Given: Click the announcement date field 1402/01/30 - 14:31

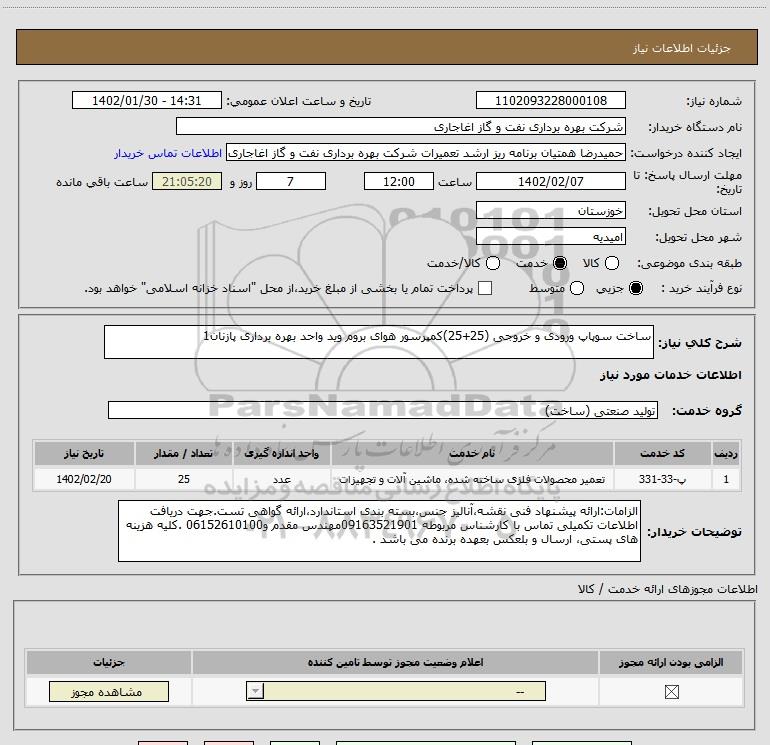Looking at the screenshot, I should [x=147, y=100].
